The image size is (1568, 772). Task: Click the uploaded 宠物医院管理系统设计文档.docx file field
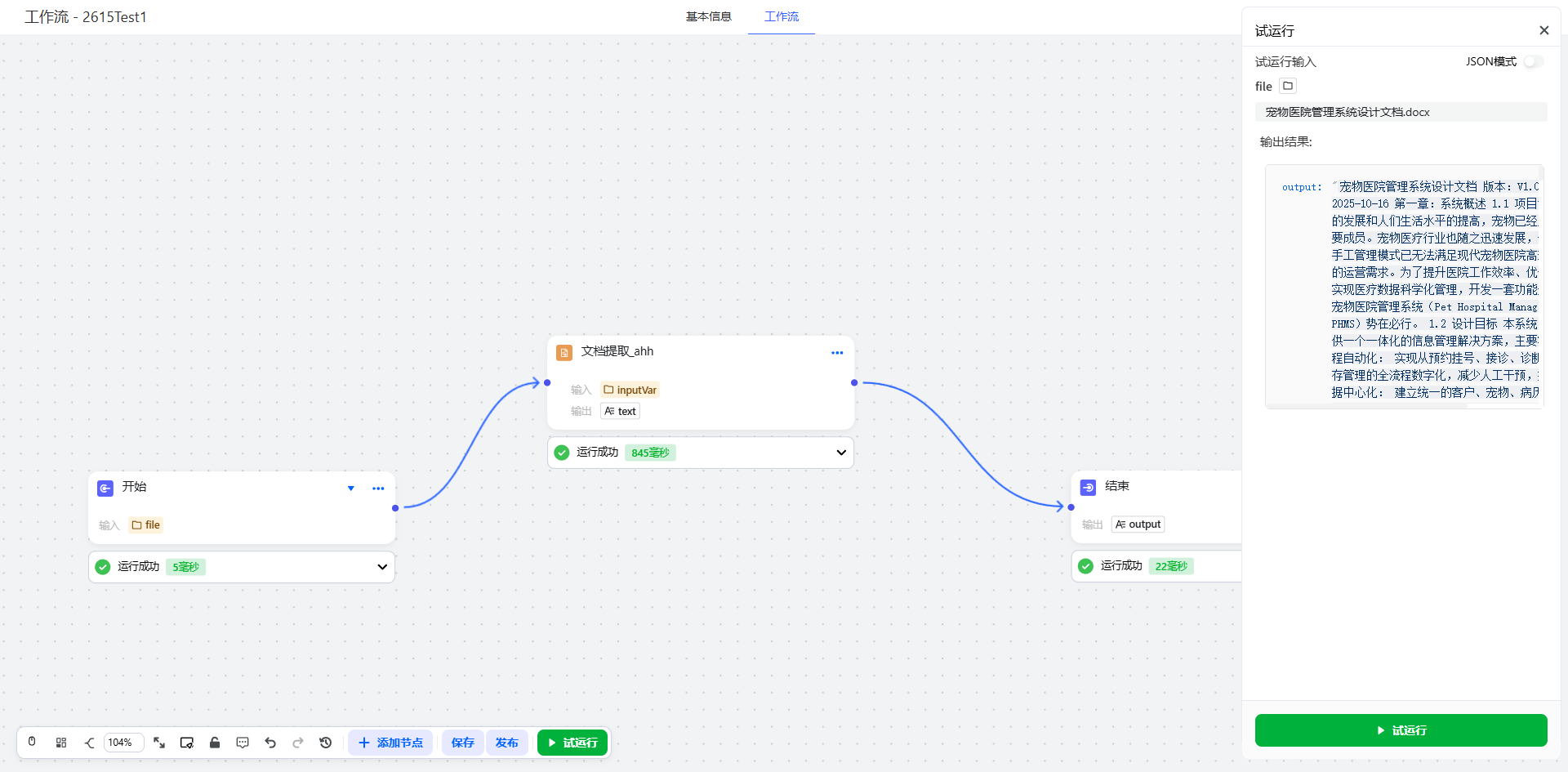1400,112
